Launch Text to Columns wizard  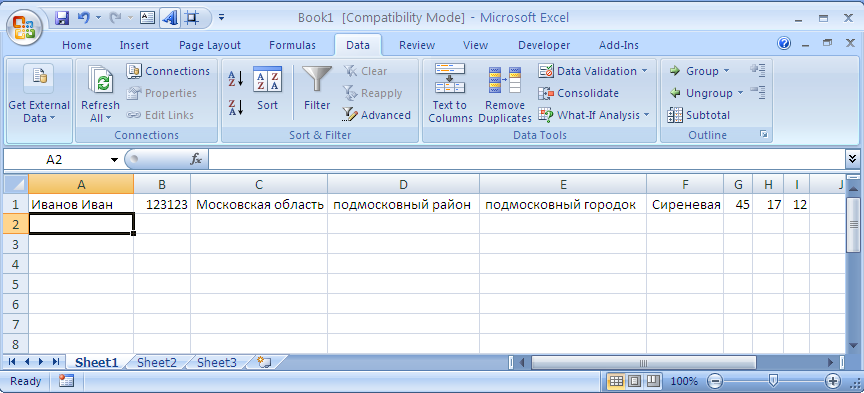coord(450,93)
